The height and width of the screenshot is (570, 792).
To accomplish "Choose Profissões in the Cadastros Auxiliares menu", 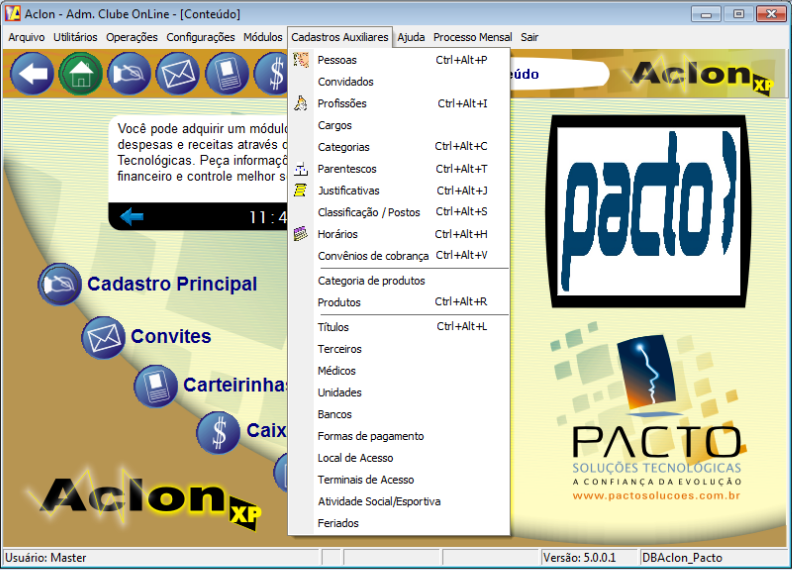I will point(342,104).
